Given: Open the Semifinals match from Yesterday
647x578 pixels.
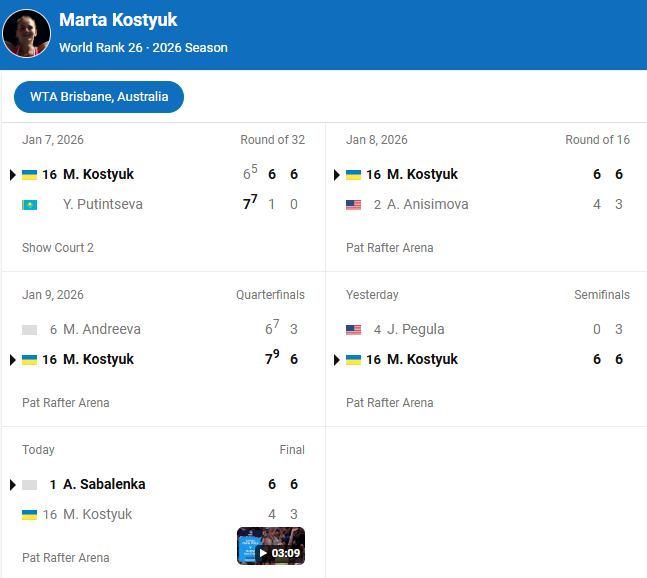Looking at the screenshot, I should (487, 344).
